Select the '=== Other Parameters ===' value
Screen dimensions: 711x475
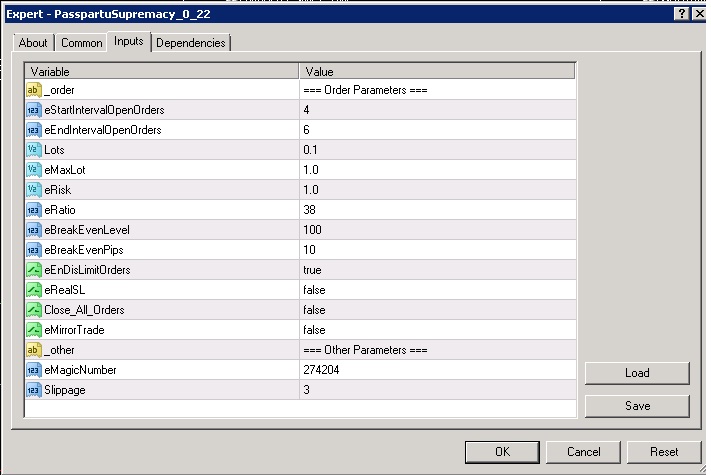[x=438, y=350]
